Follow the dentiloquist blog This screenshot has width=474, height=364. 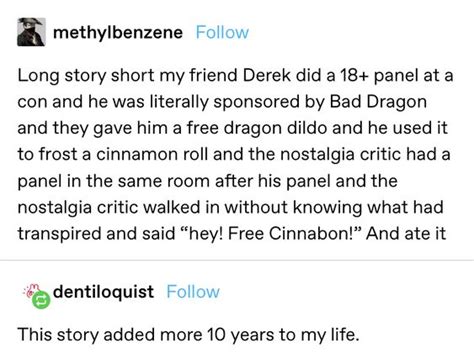pos(193,292)
